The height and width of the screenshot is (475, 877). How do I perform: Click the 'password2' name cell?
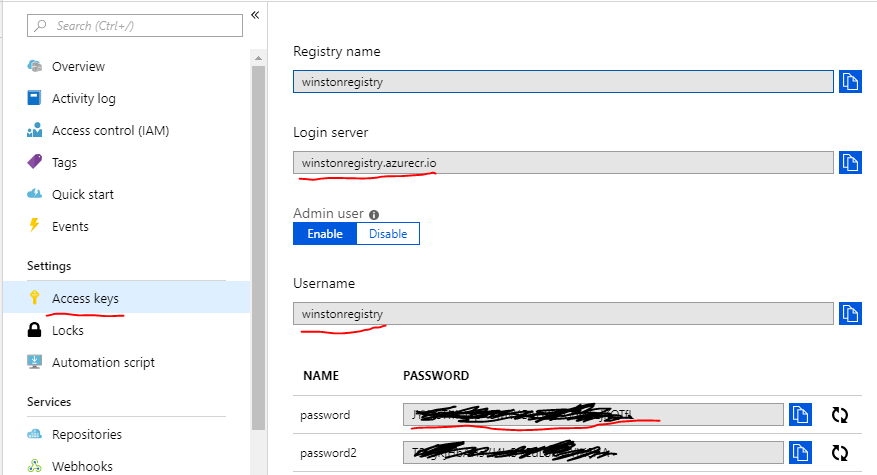click(328, 453)
